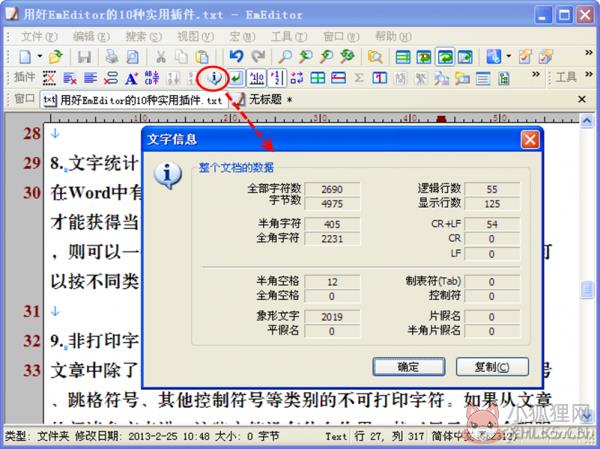Save document with the floppy disk icon
This screenshot has height=449, width=600.
pyautogui.click(x=84, y=57)
